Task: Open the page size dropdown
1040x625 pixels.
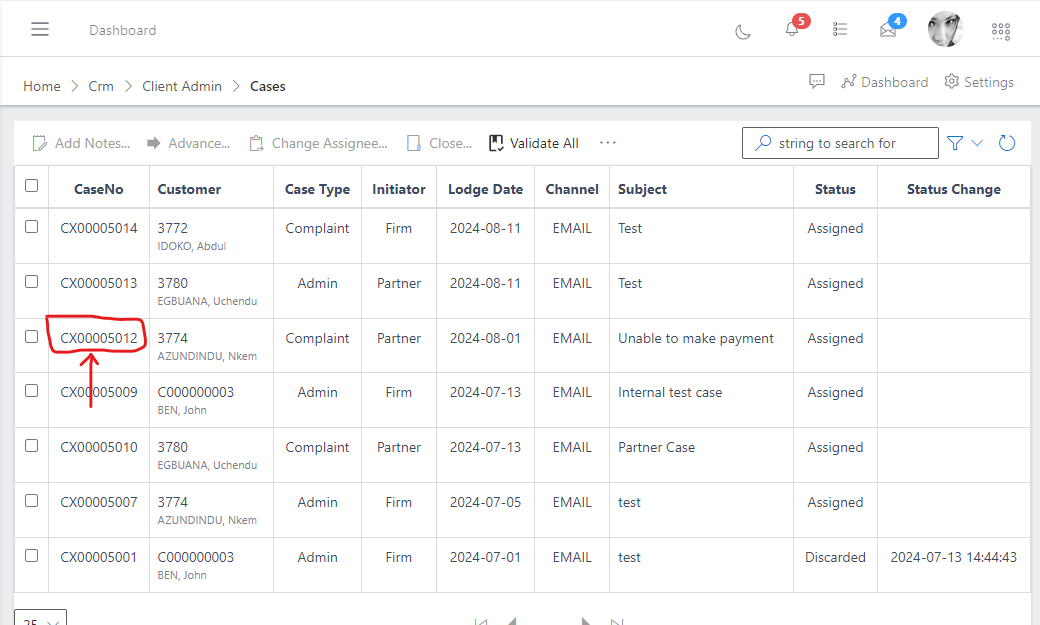Action: coord(40,620)
